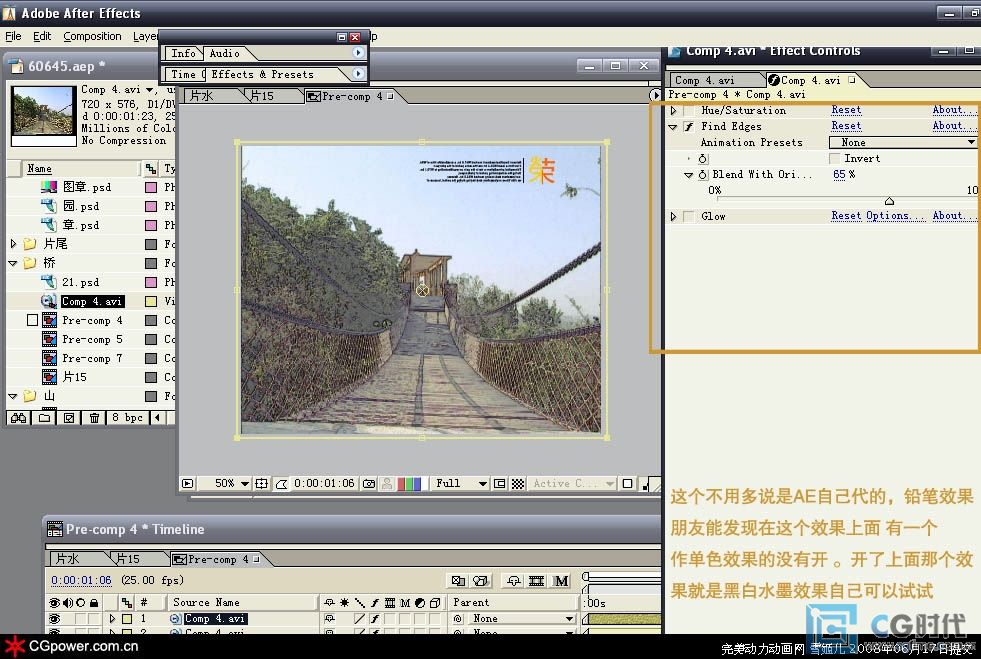
Task: Expand layer 1 Comp 4.avi properties
Action: 113,618
